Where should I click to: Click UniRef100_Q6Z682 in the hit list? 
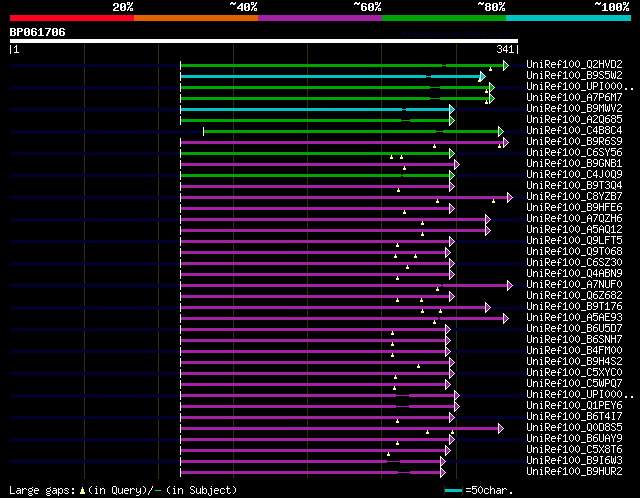(574, 296)
